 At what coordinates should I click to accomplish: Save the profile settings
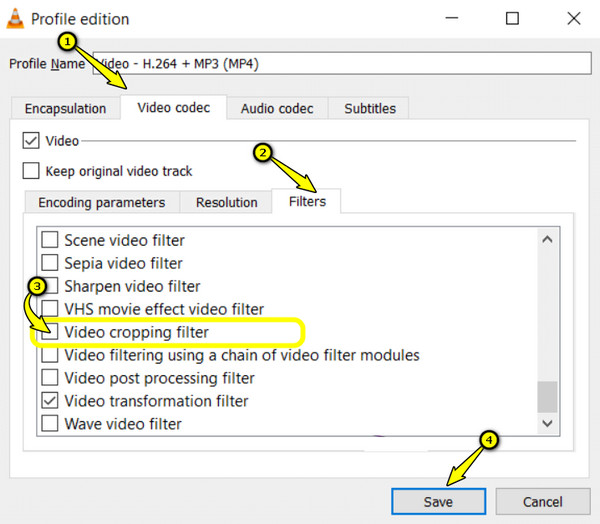tap(439, 501)
